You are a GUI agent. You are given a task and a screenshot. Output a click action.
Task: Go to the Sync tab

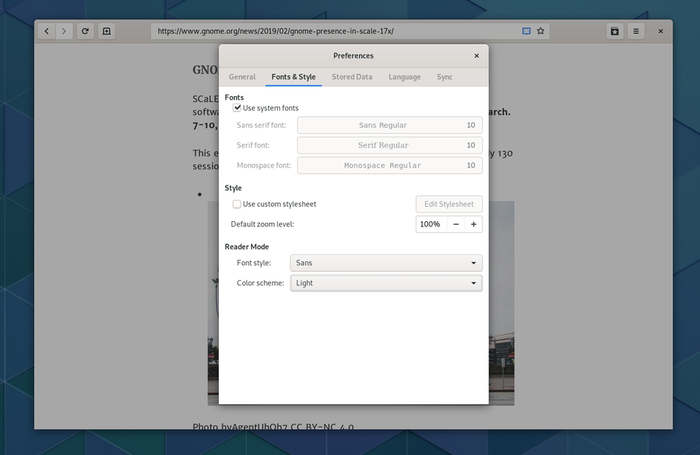444,77
